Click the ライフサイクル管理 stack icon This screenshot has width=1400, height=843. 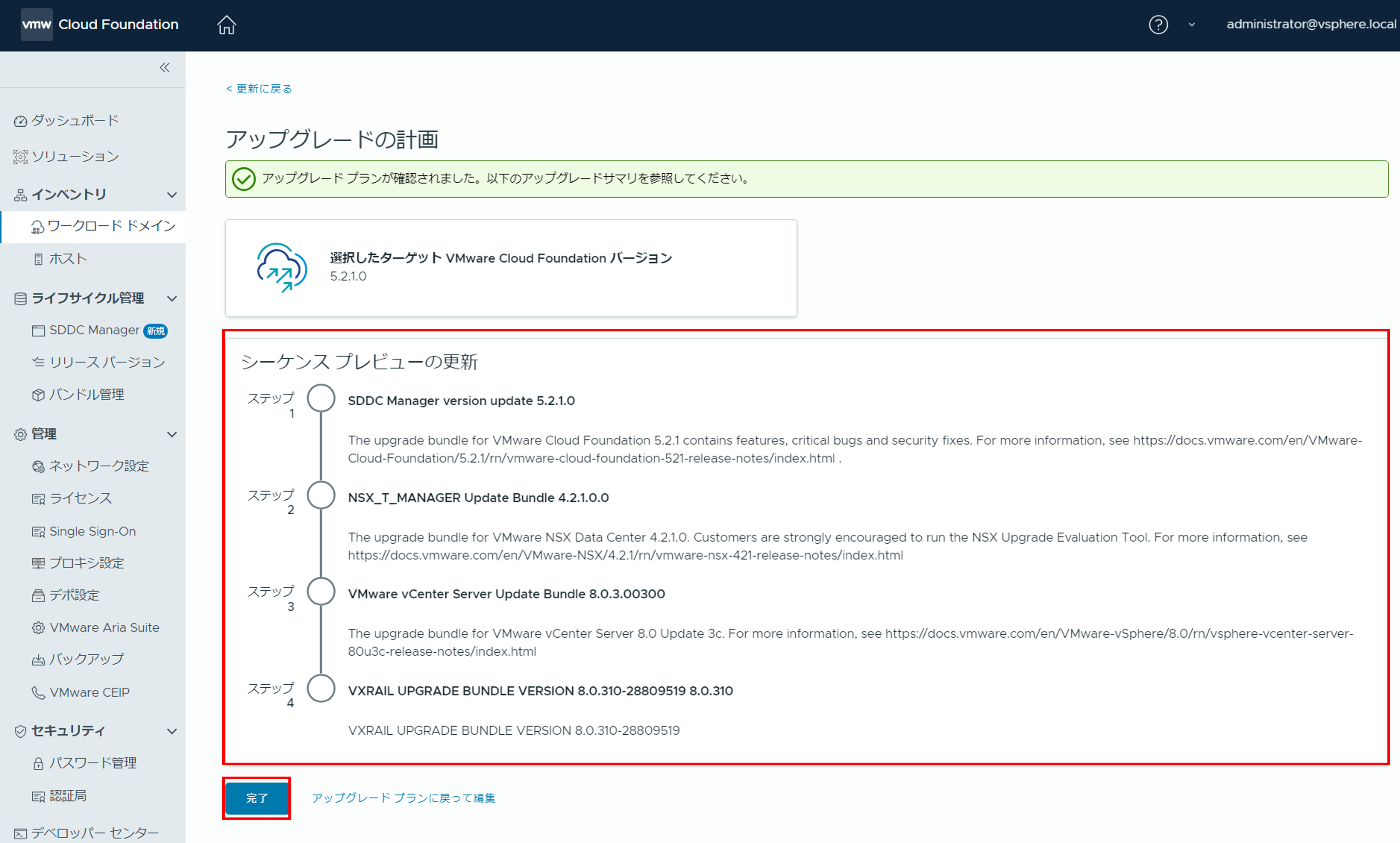(x=20, y=299)
